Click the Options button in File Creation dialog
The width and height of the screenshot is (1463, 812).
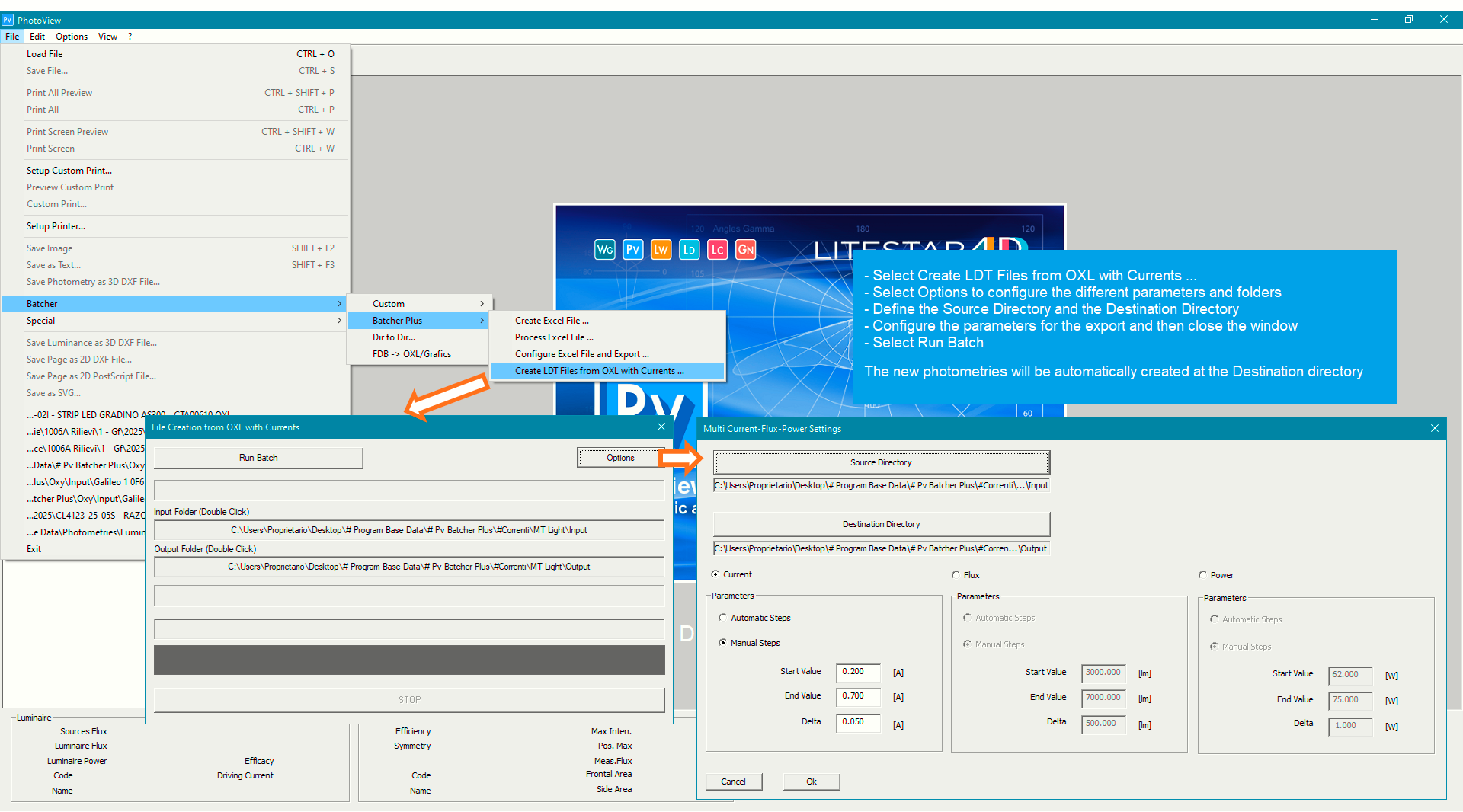620,458
